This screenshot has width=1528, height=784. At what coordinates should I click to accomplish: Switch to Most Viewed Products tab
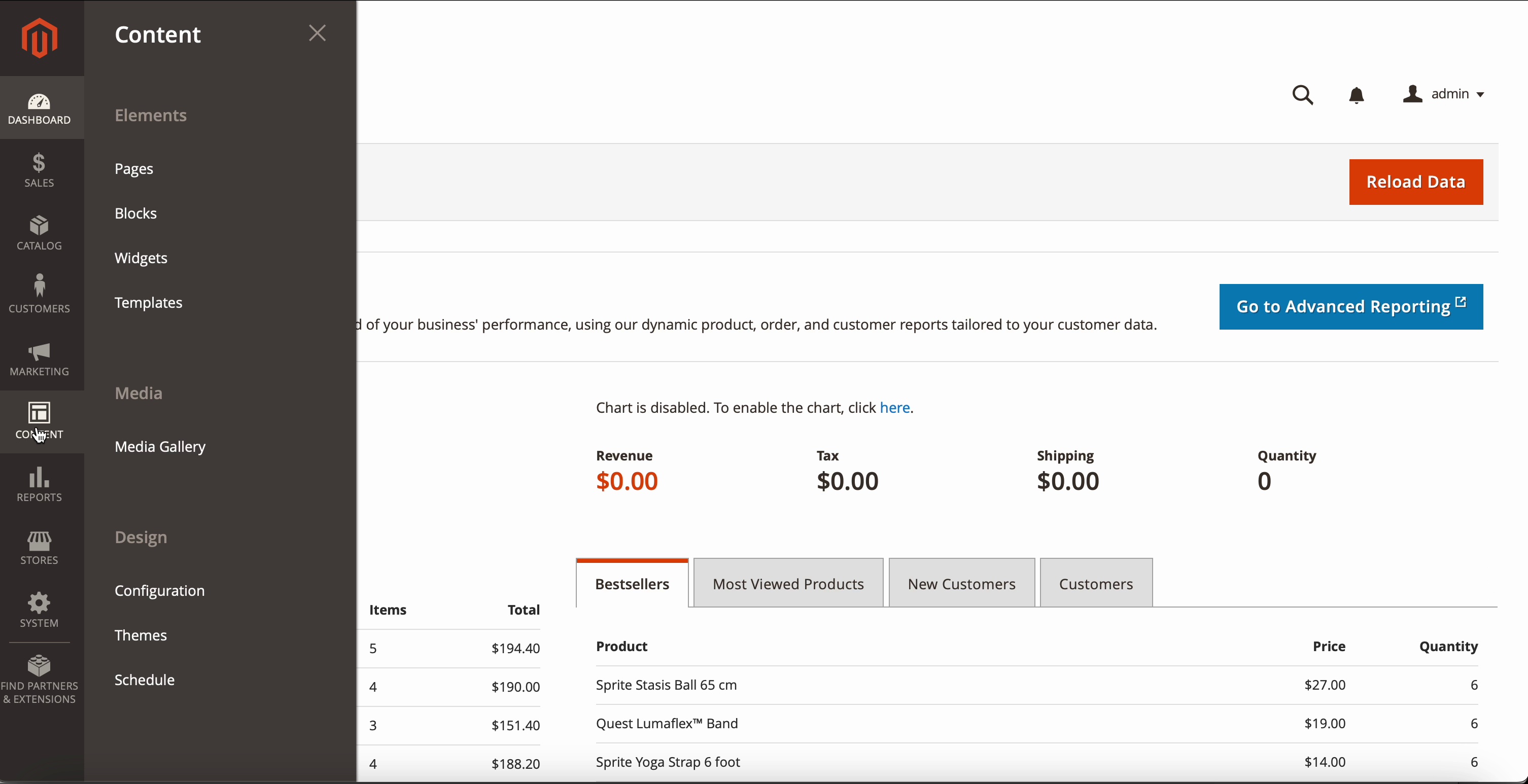point(788,584)
